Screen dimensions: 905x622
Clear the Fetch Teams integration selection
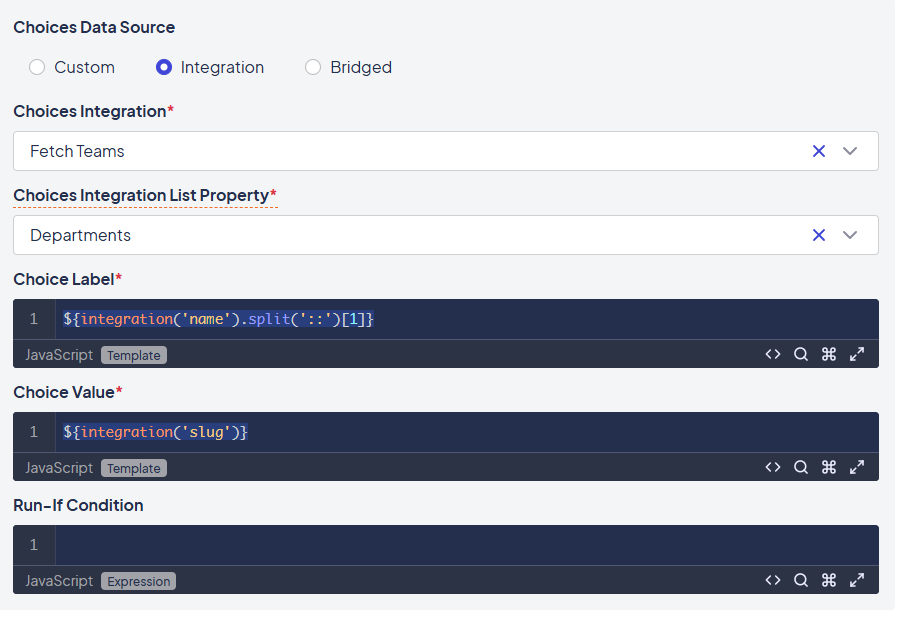(x=818, y=151)
